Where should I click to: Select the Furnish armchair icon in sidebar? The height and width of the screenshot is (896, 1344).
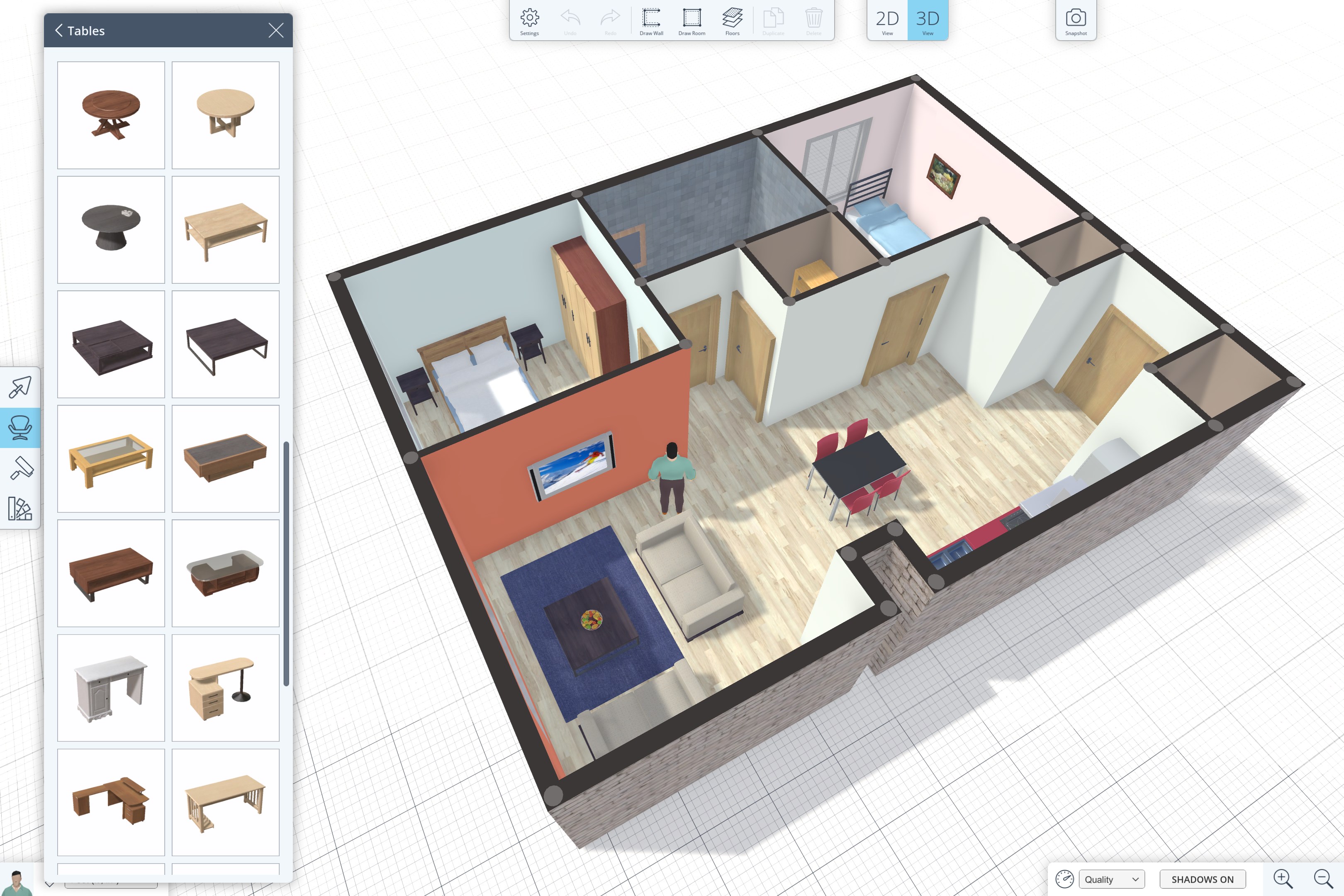(x=20, y=427)
